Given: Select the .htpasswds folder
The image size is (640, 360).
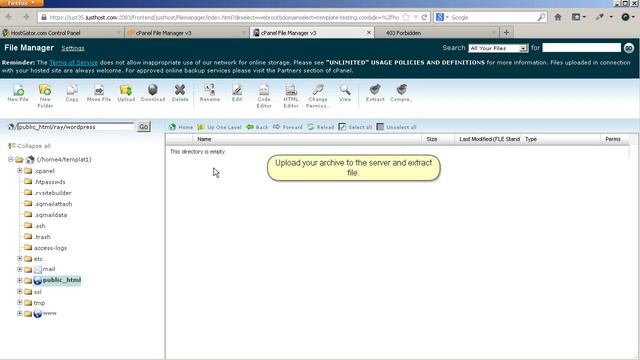Looking at the screenshot, I should point(49,182).
